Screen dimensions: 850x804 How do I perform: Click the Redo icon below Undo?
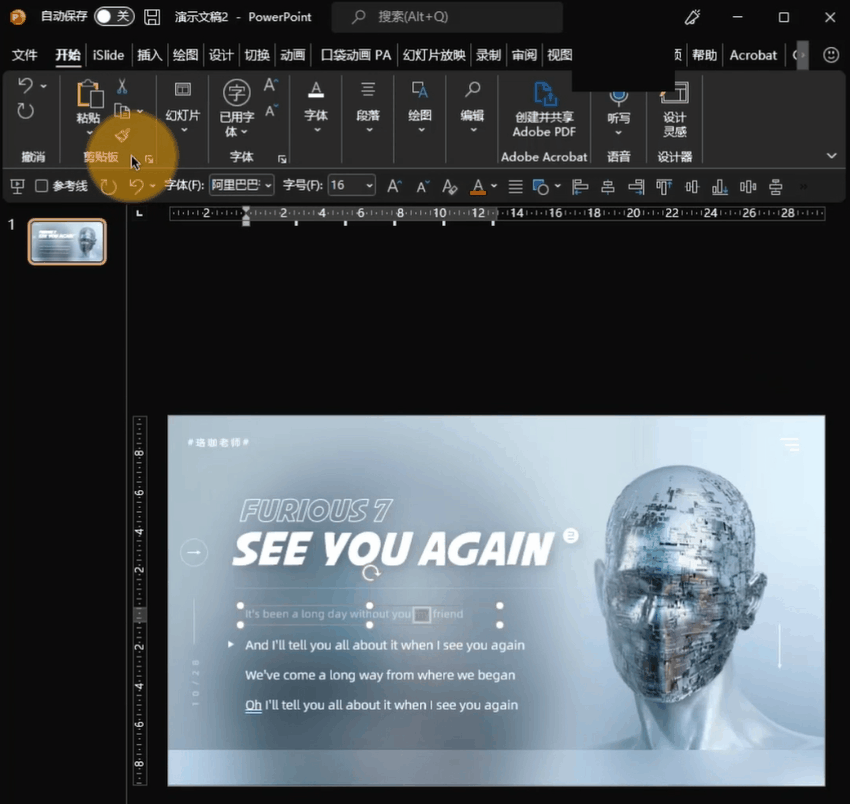pos(25,111)
